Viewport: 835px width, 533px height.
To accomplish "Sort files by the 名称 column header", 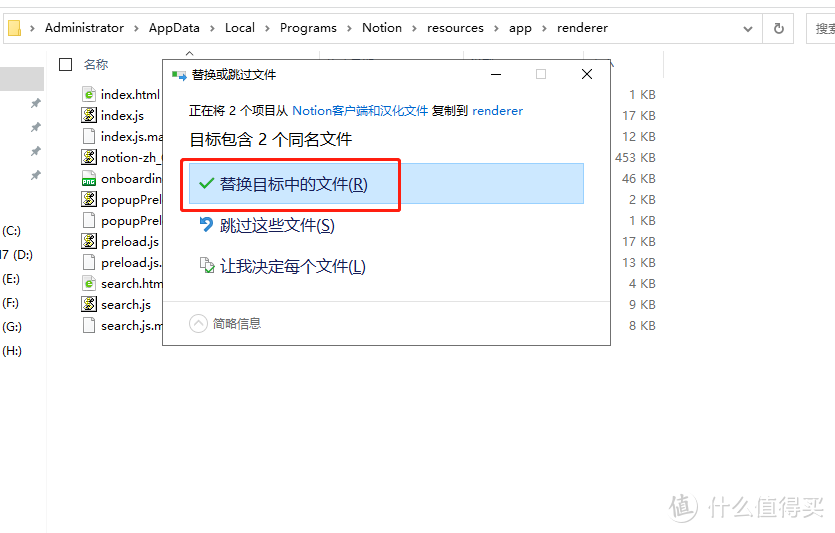I will pos(96,64).
